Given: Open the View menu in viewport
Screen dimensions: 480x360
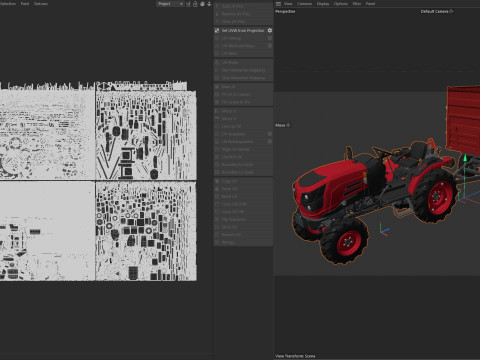Looking at the screenshot, I should 288,4.
